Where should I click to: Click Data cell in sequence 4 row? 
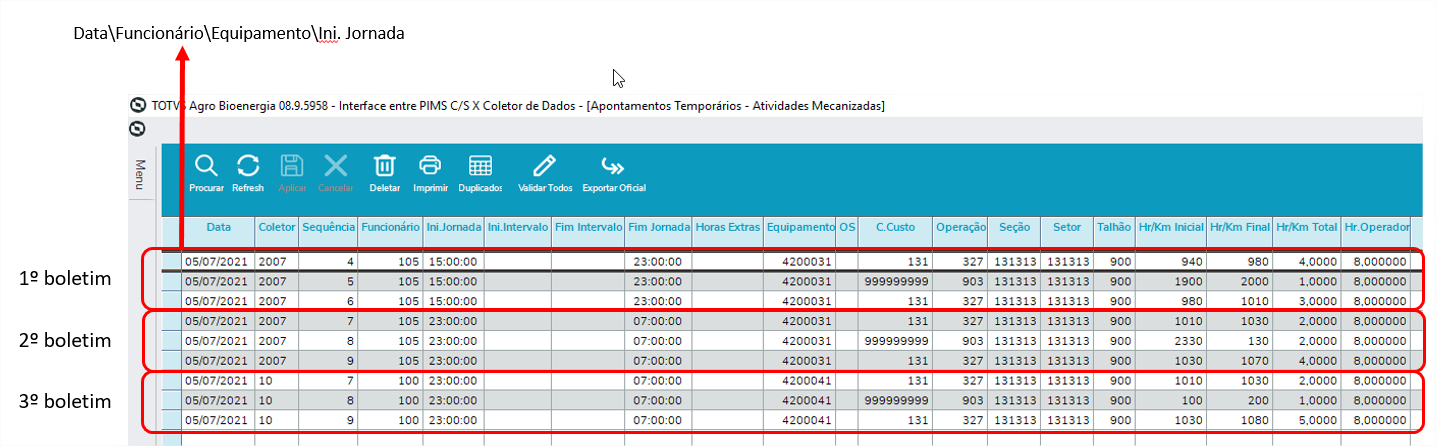point(218,262)
